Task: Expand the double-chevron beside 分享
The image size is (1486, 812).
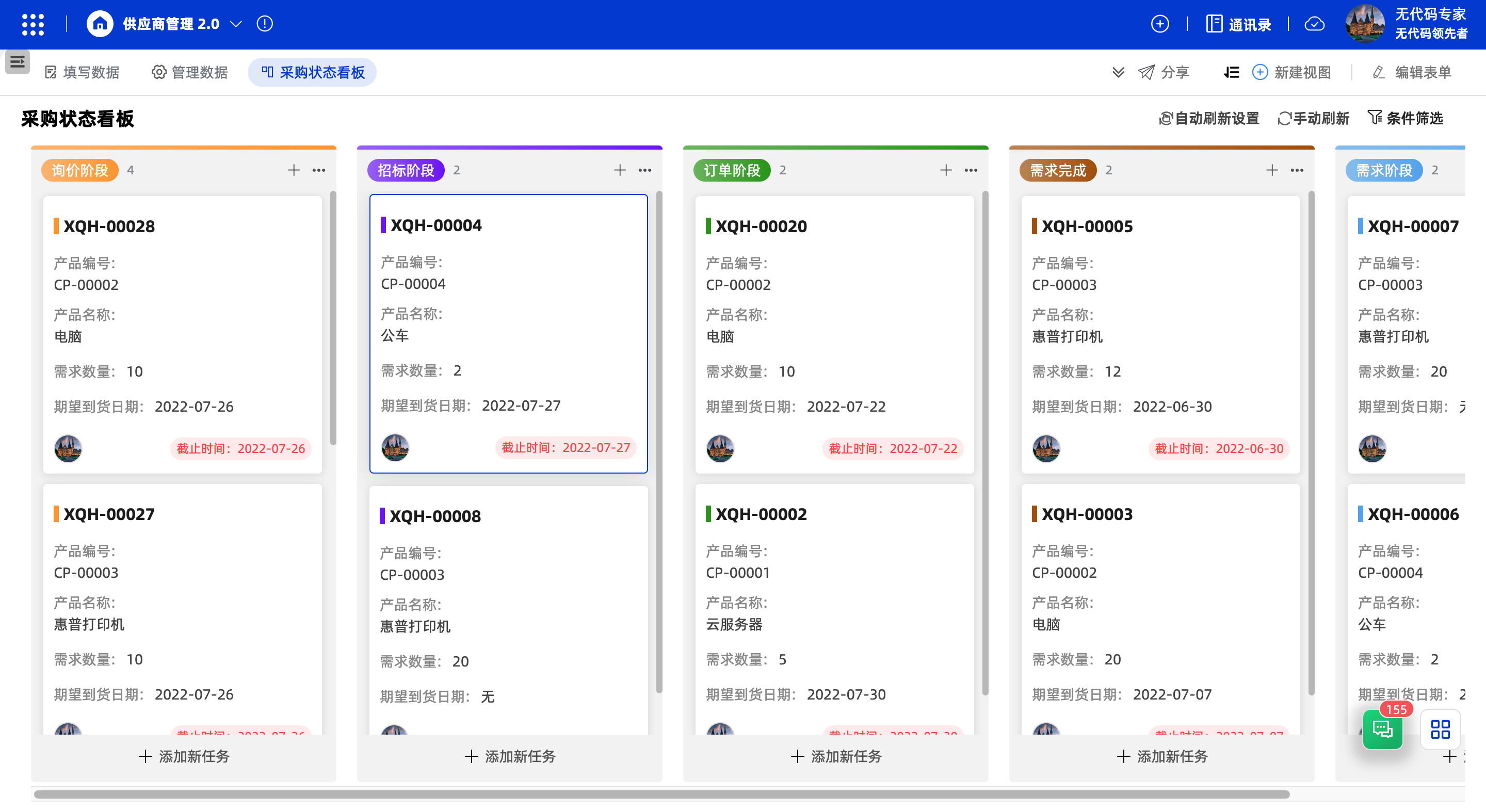Action: coord(1118,72)
